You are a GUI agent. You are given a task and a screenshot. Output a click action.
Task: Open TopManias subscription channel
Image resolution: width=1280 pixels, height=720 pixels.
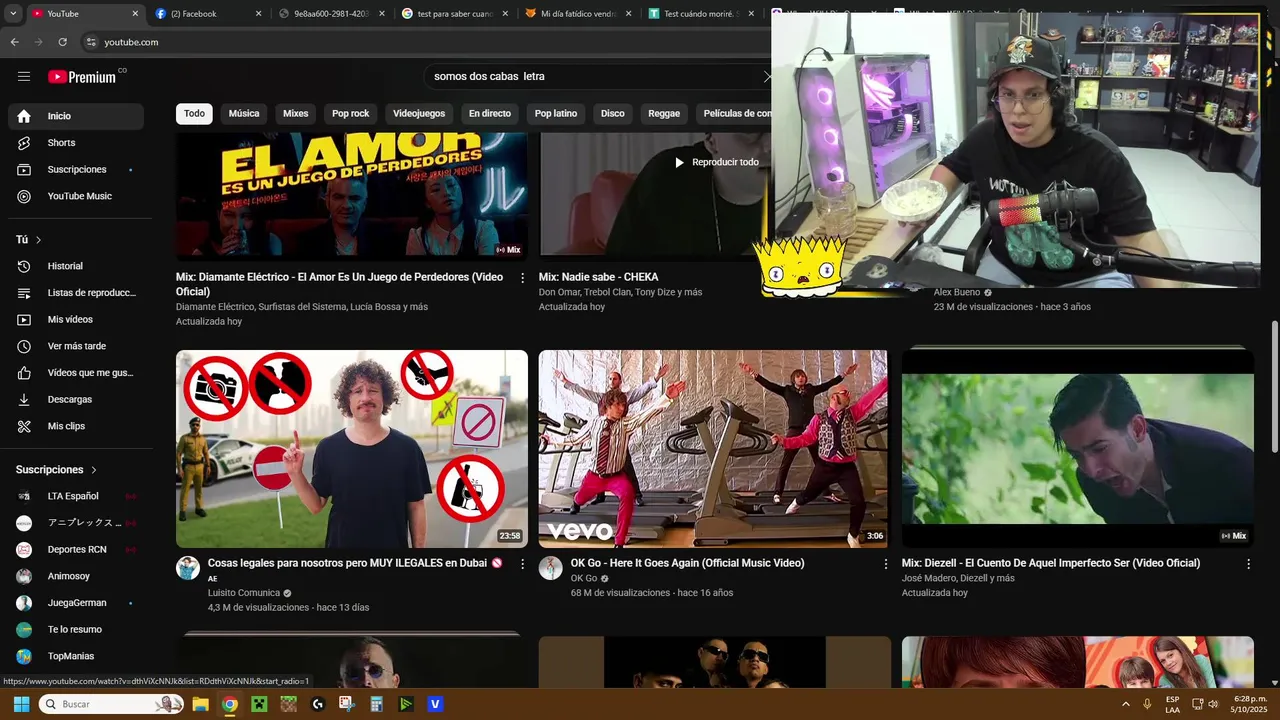76,656
